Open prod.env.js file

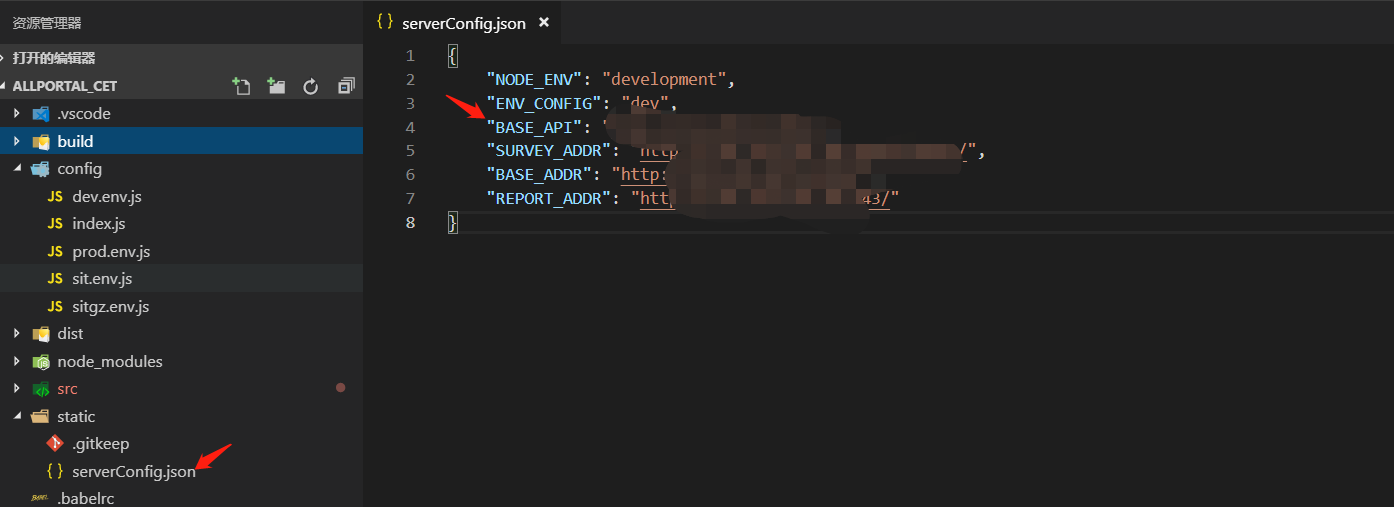[111, 251]
